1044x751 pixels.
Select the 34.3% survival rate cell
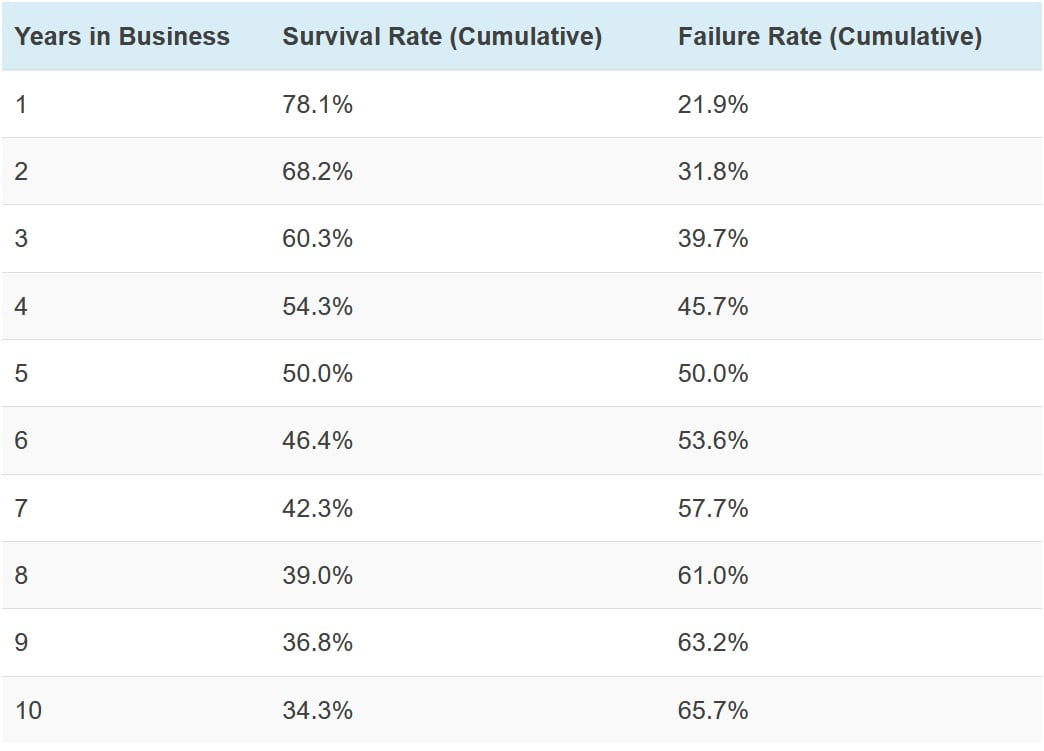pos(317,710)
